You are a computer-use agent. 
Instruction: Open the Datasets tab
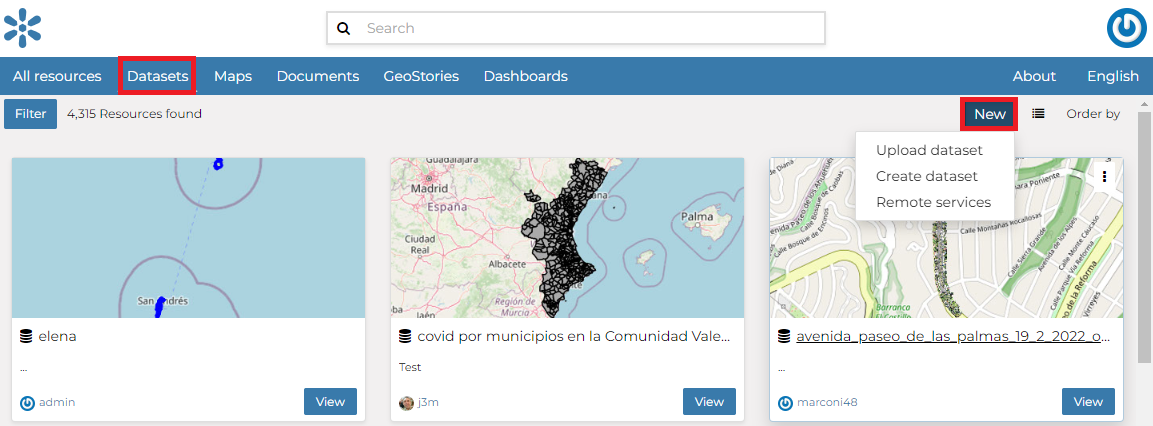[157, 77]
